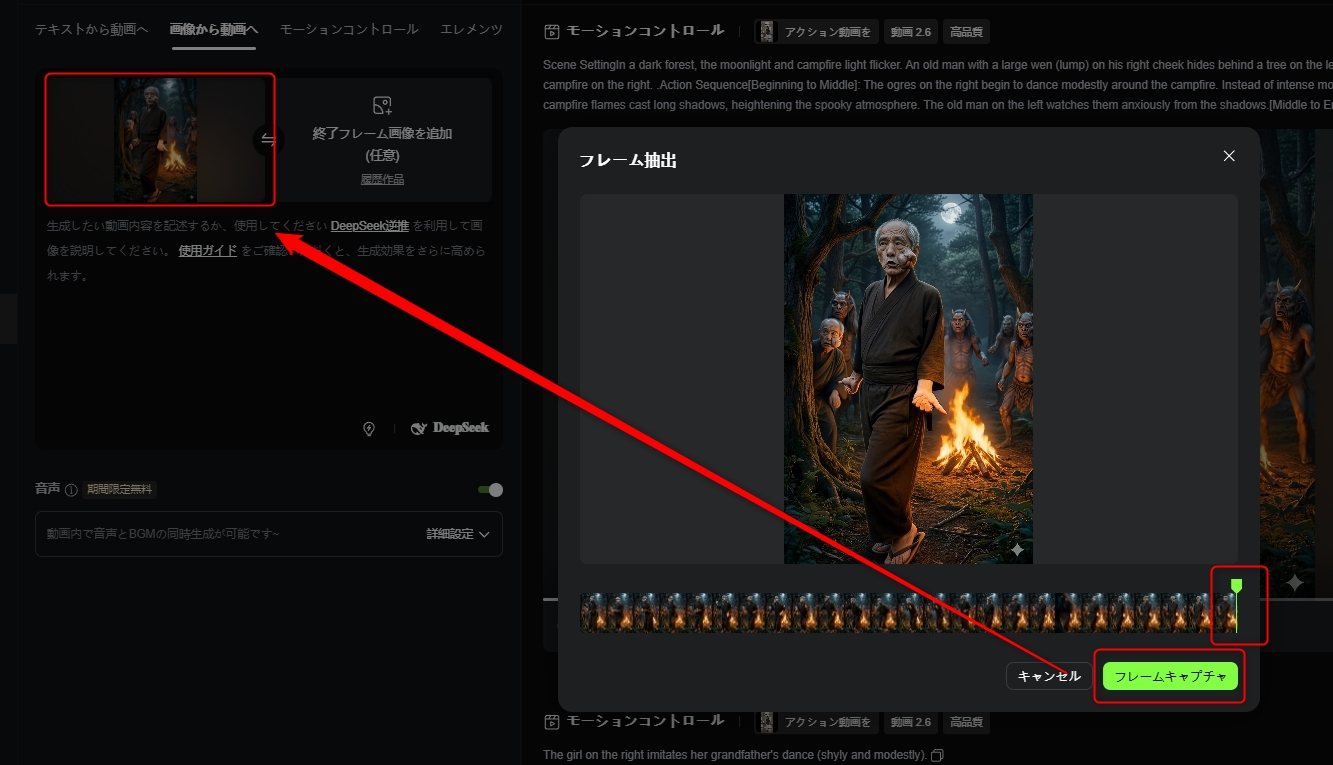Select the エレメンツ tab
The width and height of the screenshot is (1333, 765).
pyautogui.click(x=471, y=30)
